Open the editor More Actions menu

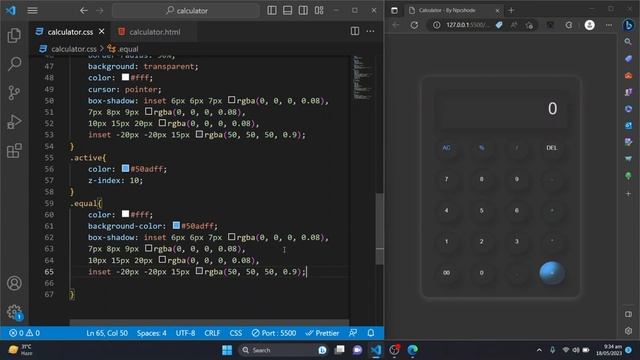[x=370, y=31]
